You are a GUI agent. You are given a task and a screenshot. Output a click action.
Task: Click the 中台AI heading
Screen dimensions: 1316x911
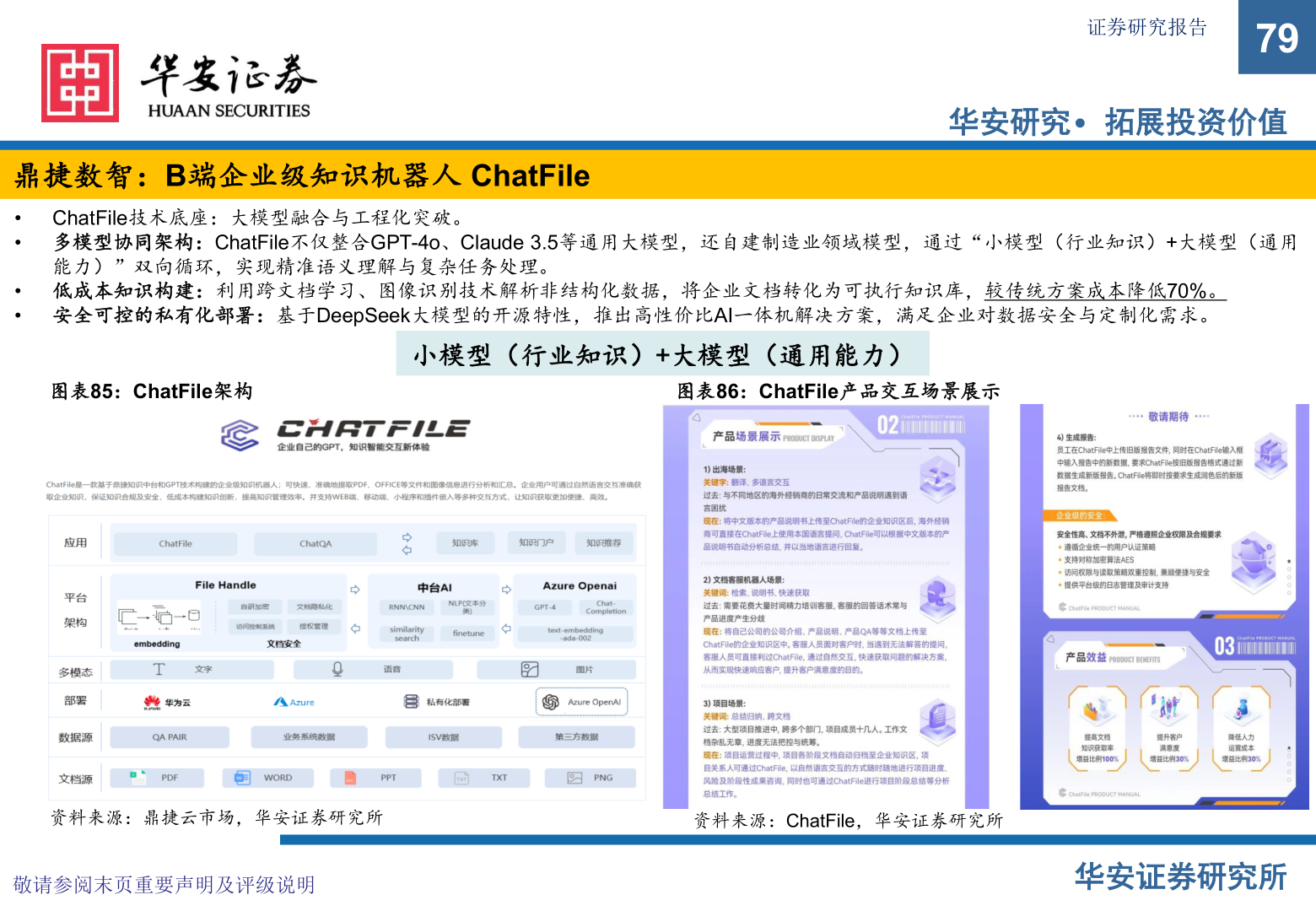click(434, 587)
